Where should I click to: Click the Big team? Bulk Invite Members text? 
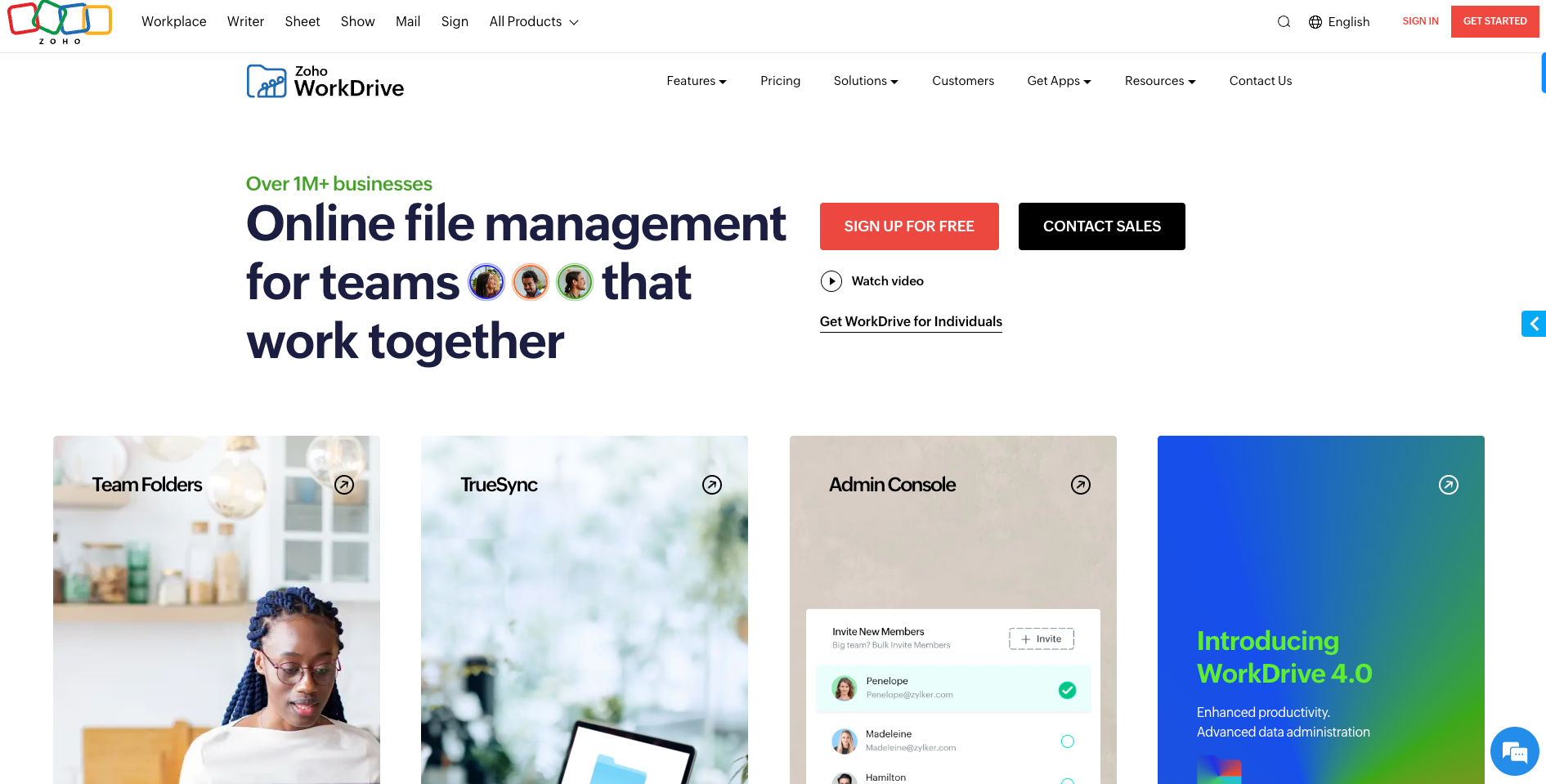pyautogui.click(x=891, y=645)
